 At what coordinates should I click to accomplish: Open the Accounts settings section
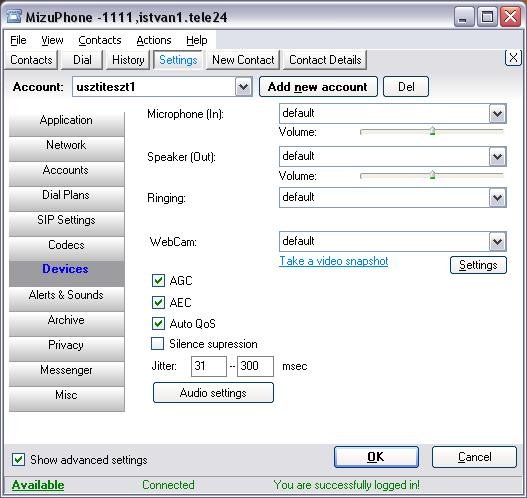click(x=67, y=174)
